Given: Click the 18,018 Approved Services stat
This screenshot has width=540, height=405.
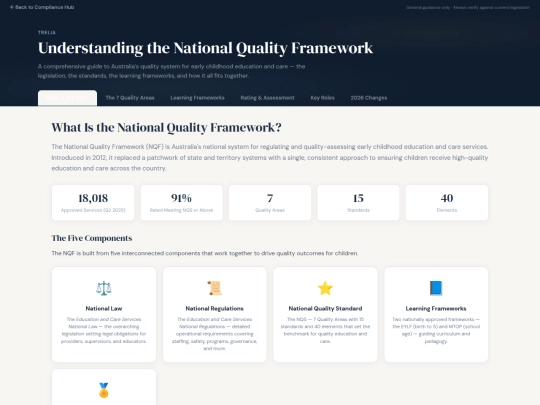Looking at the screenshot, I should (93, 203).
